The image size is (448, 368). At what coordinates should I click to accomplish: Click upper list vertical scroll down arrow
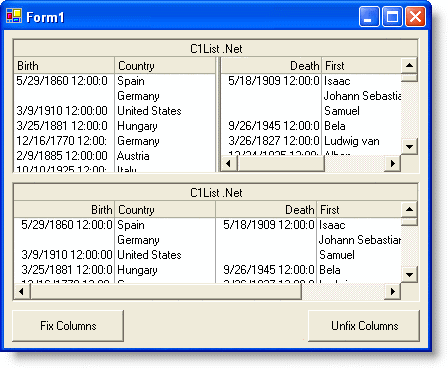click(409, 147)
